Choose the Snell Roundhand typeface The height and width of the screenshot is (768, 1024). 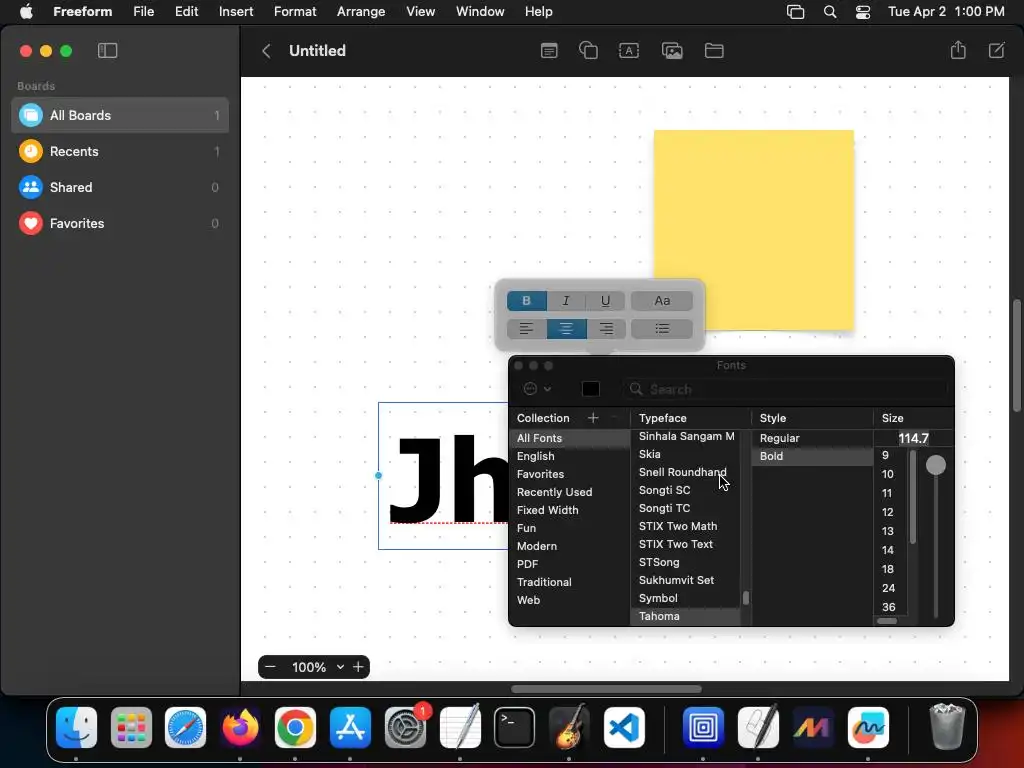pos(682,472)
